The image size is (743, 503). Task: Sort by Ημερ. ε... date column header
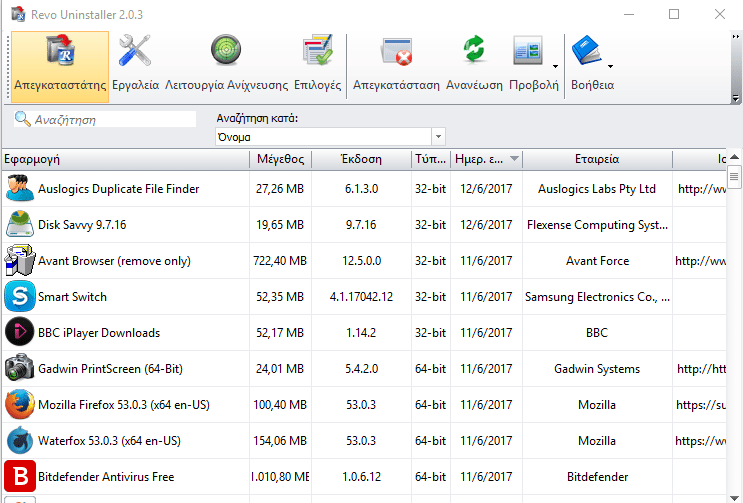click(x=486, y=159)
